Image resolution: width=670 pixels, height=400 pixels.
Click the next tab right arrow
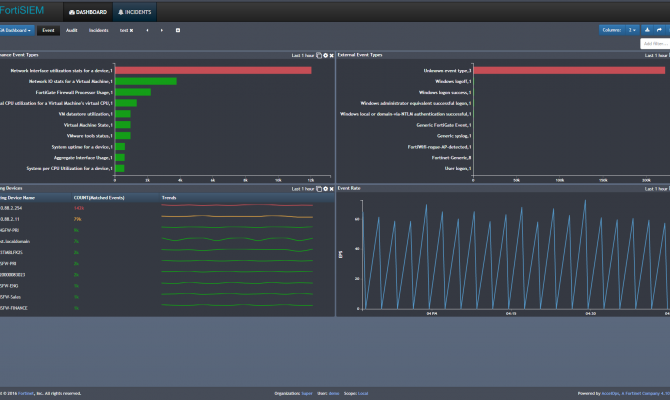[x=162, y=30]
